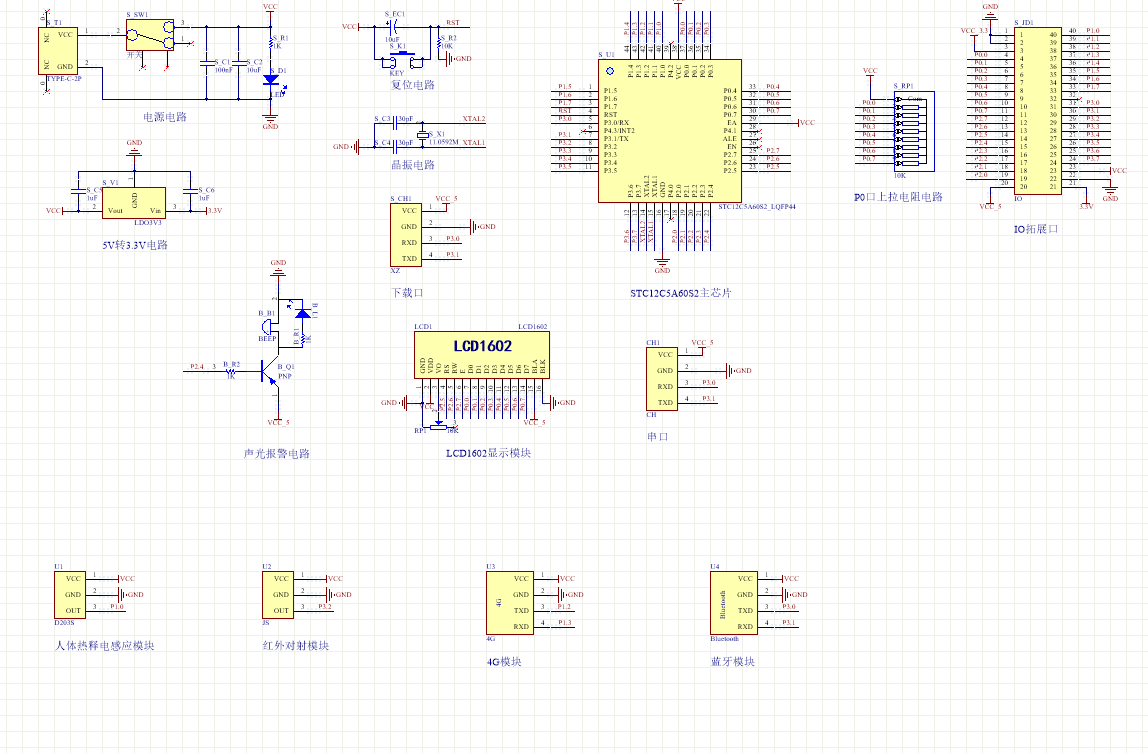Image resolution: width=1148 pixels, height=753 pixels.
Task: Select the S_T1 TYPE-C-2P connector
Action: 58,51
